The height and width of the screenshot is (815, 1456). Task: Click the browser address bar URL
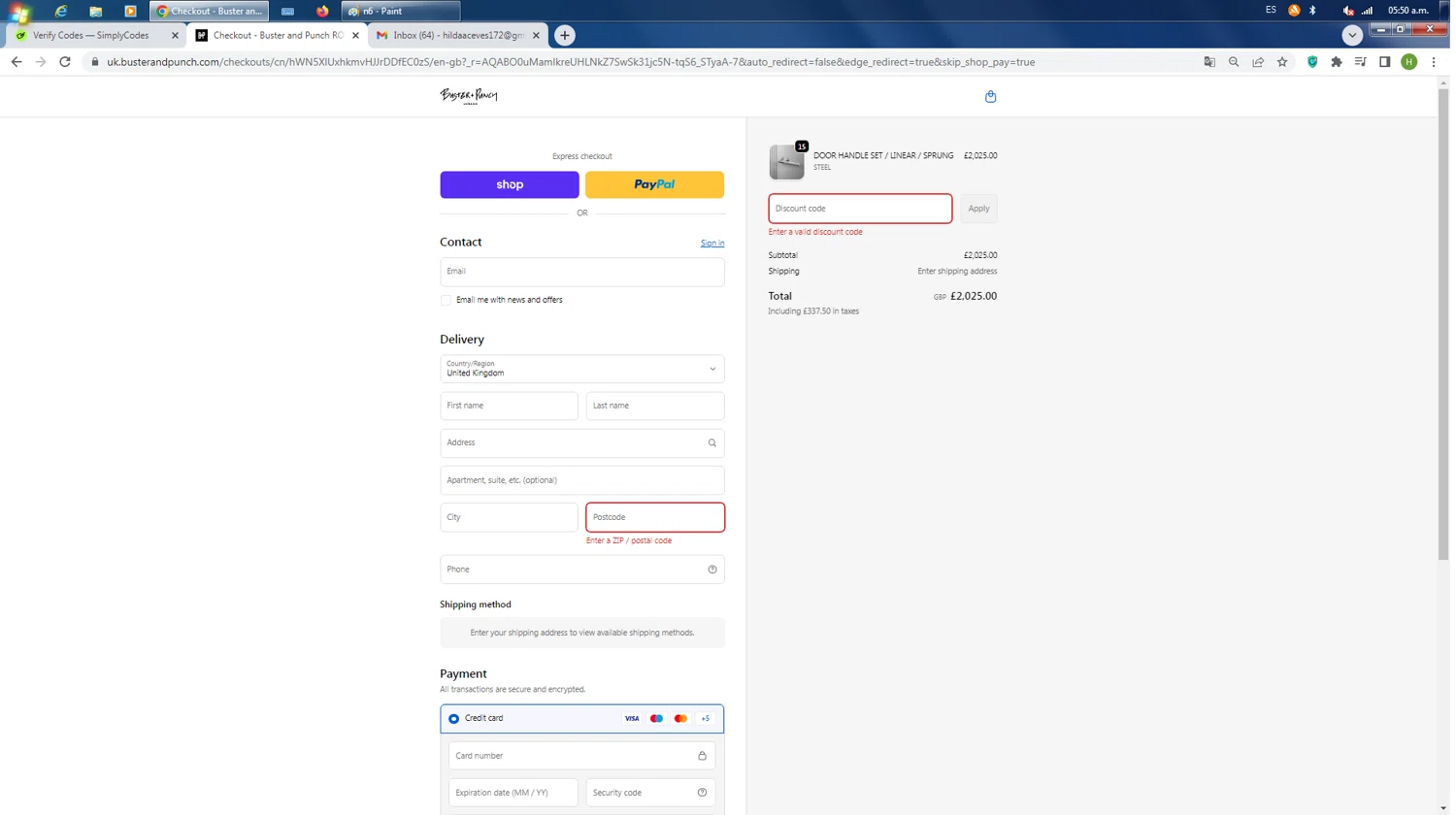coord(573,62)
